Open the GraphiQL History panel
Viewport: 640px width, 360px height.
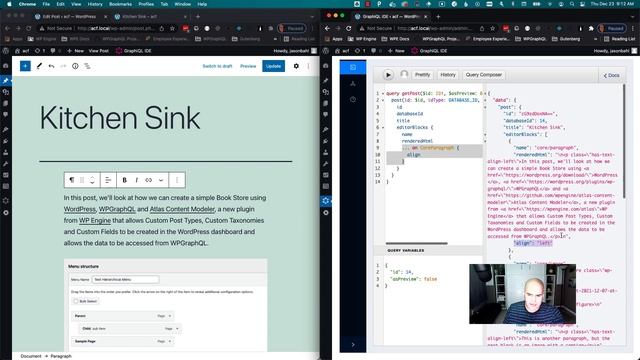click(448, 75)
